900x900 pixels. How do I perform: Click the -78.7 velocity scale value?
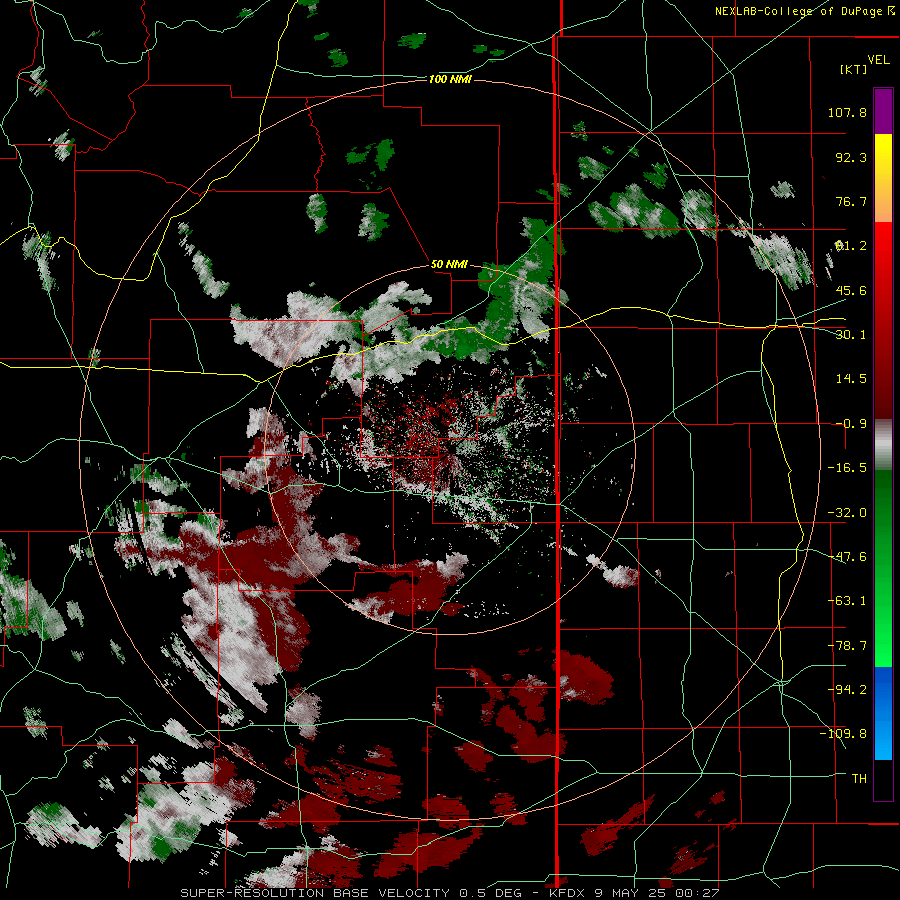point(847,646)
